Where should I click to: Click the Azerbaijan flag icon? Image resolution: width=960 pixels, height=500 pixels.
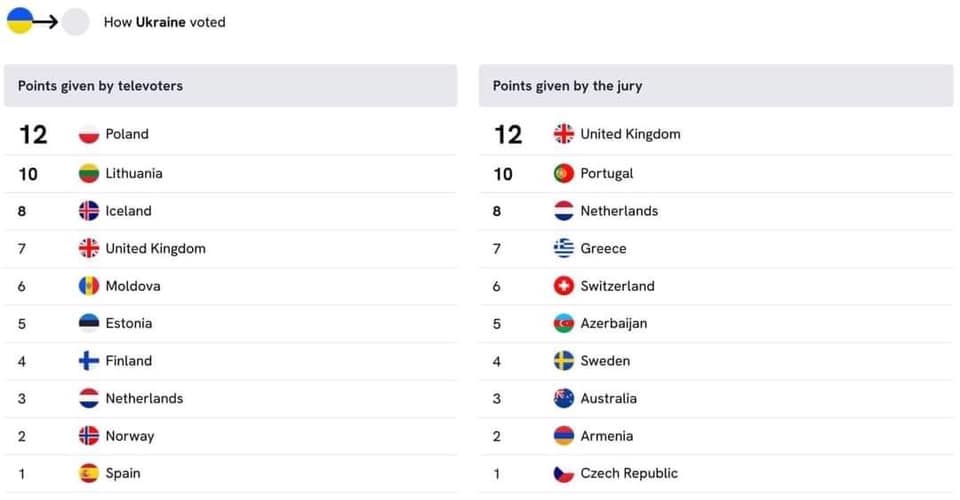[x=564, y=323]
